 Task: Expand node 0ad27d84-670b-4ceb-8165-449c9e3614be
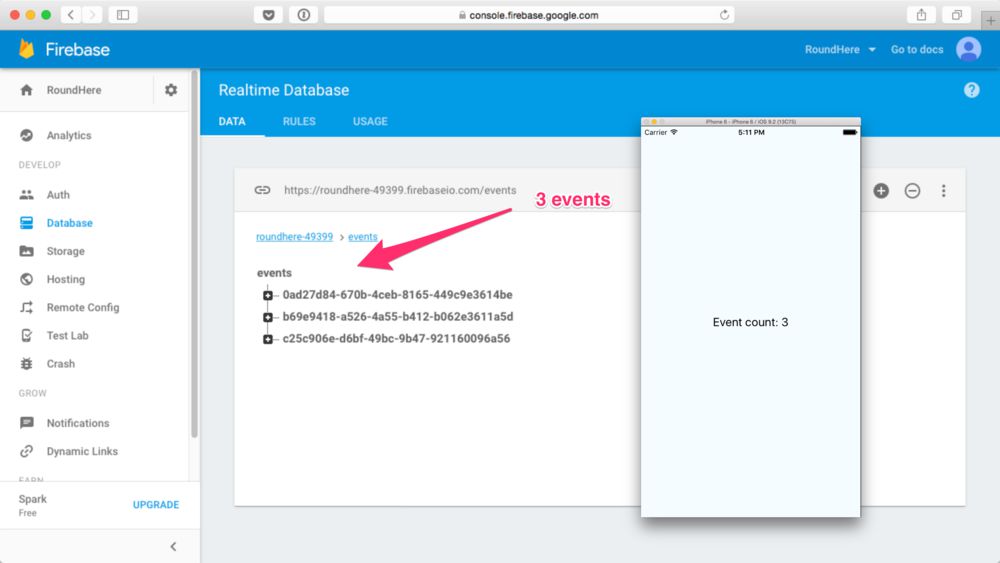(268, 295)
